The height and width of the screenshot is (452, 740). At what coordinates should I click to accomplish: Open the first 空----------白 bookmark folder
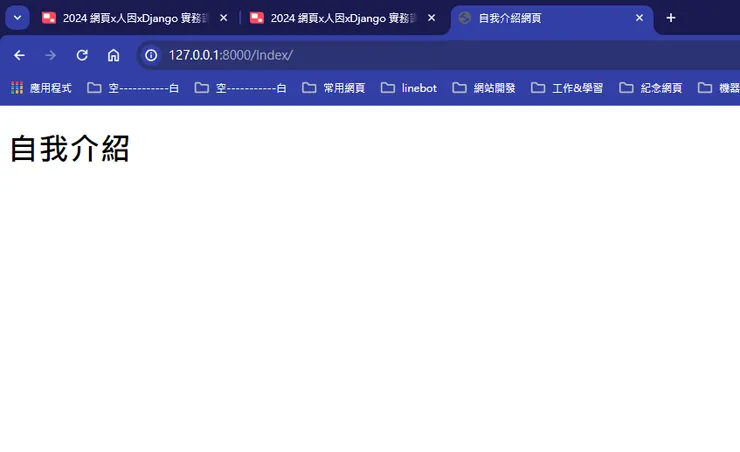[x=133, y=88]
